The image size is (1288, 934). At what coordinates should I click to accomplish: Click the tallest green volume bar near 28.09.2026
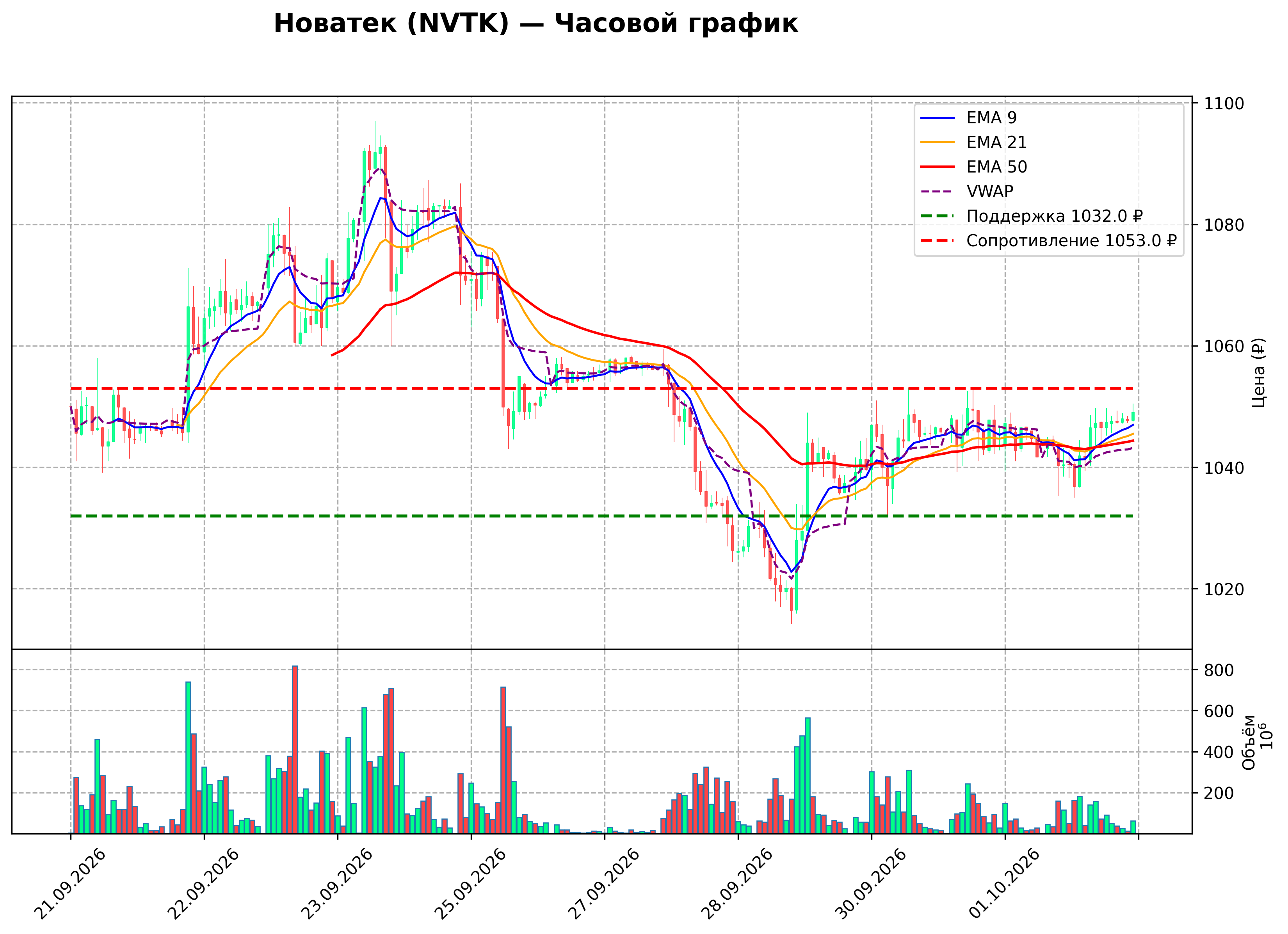[808, 776]
